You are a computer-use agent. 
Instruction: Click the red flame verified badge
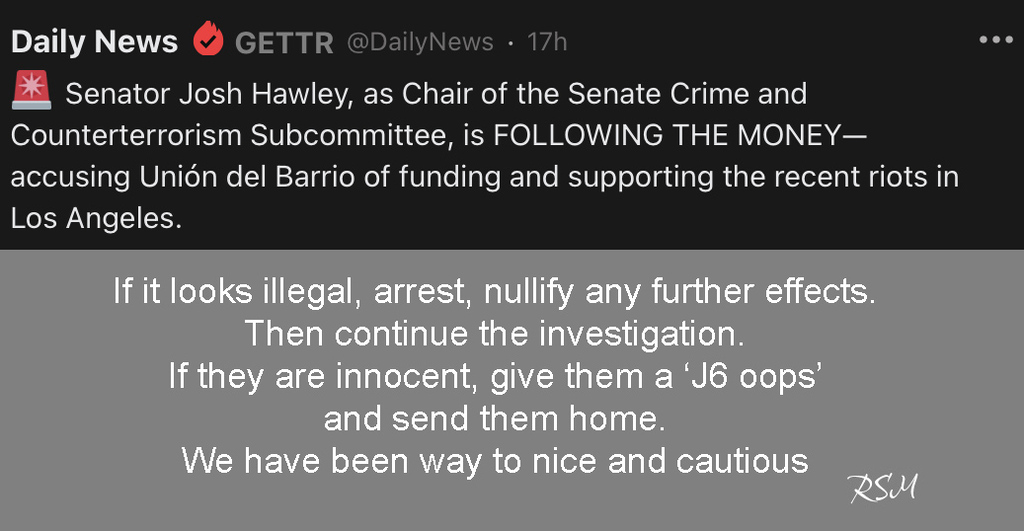point(208,39)
